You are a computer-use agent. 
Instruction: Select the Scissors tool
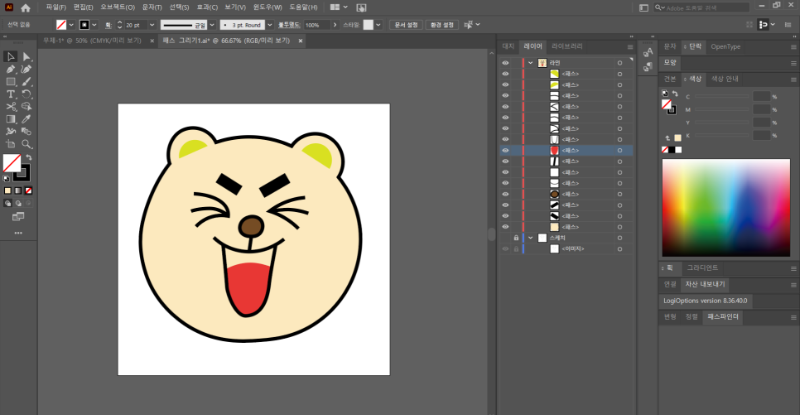tap(11, 107)
